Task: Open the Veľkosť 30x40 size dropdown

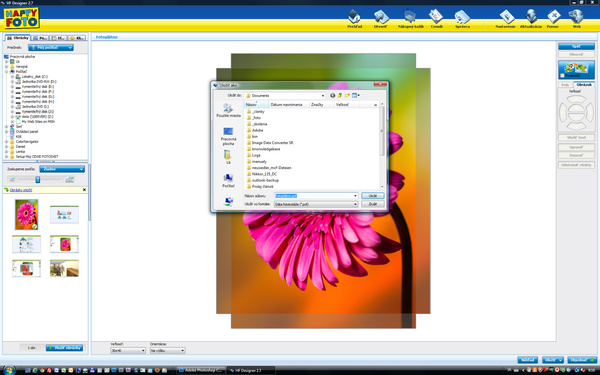Action: coord(128,350)
